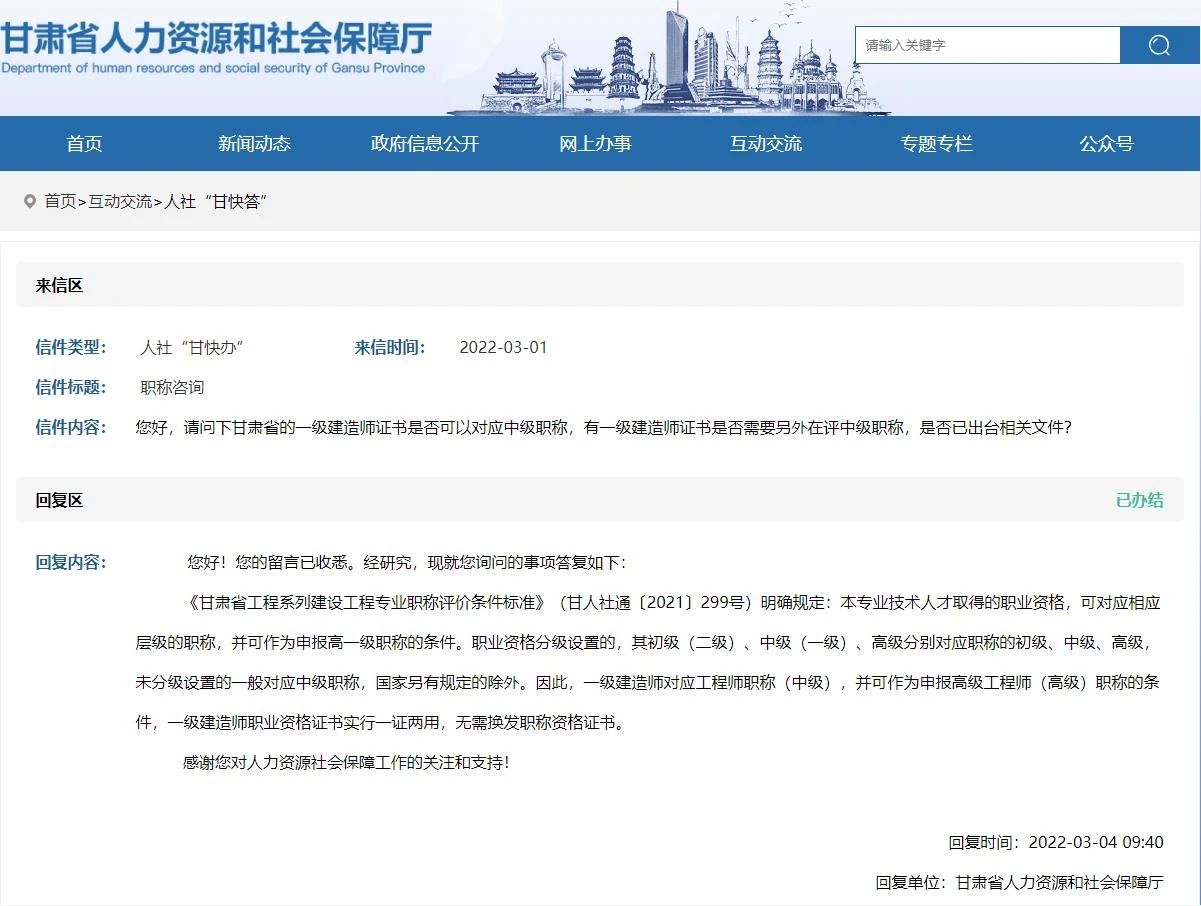Viewport: 1201px width, 906px height.
Task: Open the 专题专栏 navigation menu
Action: (936, 143)
